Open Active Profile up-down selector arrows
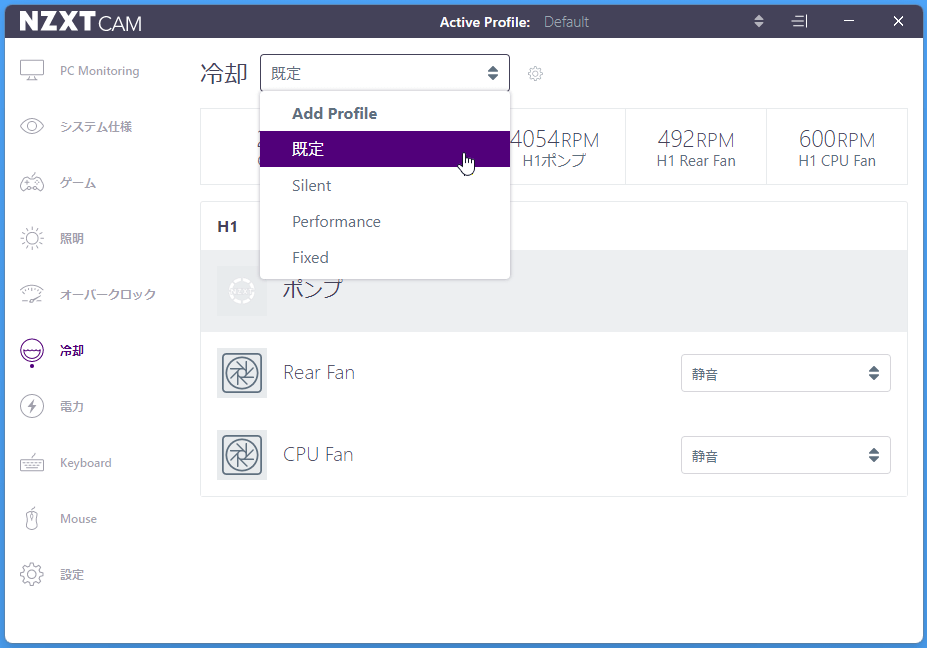 click(x=758, y=22)
